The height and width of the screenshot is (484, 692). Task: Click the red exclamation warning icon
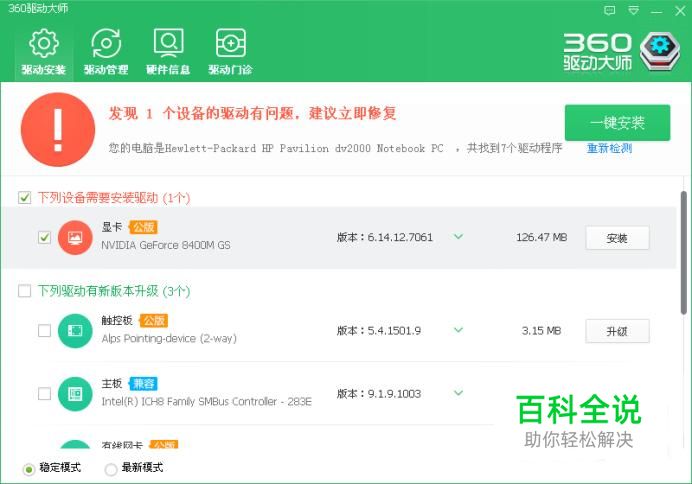coord(58,130)
